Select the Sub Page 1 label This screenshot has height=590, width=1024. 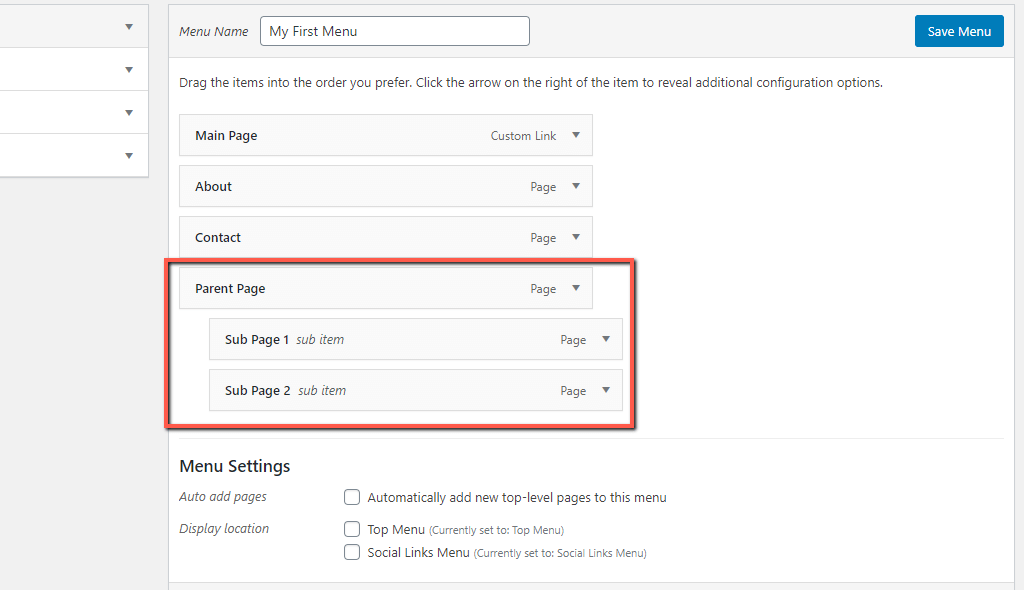[x=257, y=340]
